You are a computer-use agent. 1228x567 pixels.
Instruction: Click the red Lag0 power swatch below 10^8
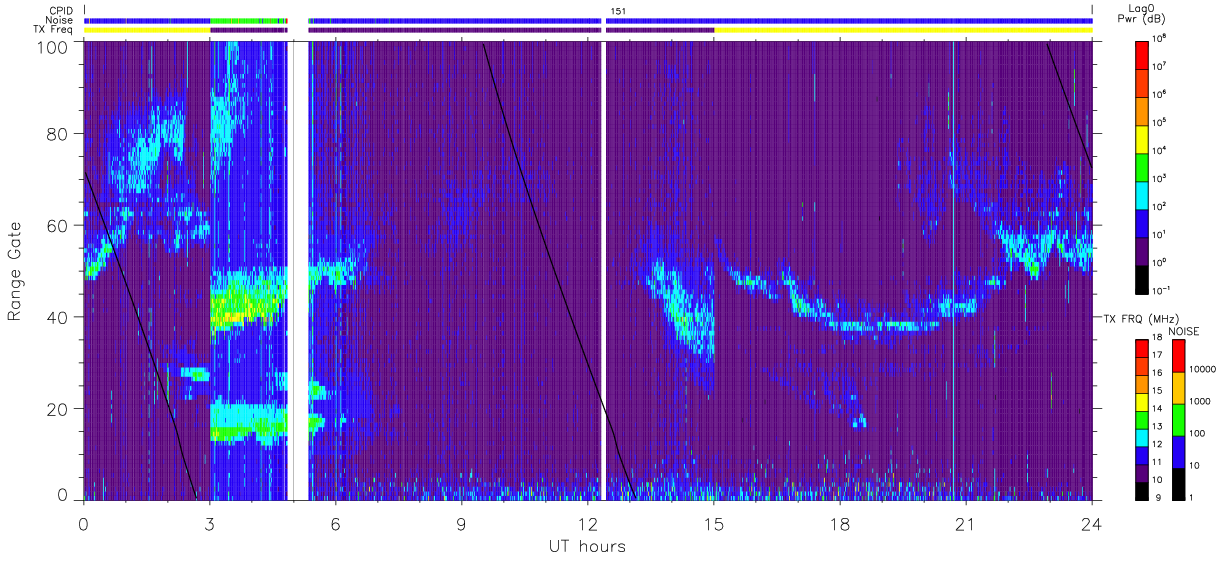(1141, 54)
